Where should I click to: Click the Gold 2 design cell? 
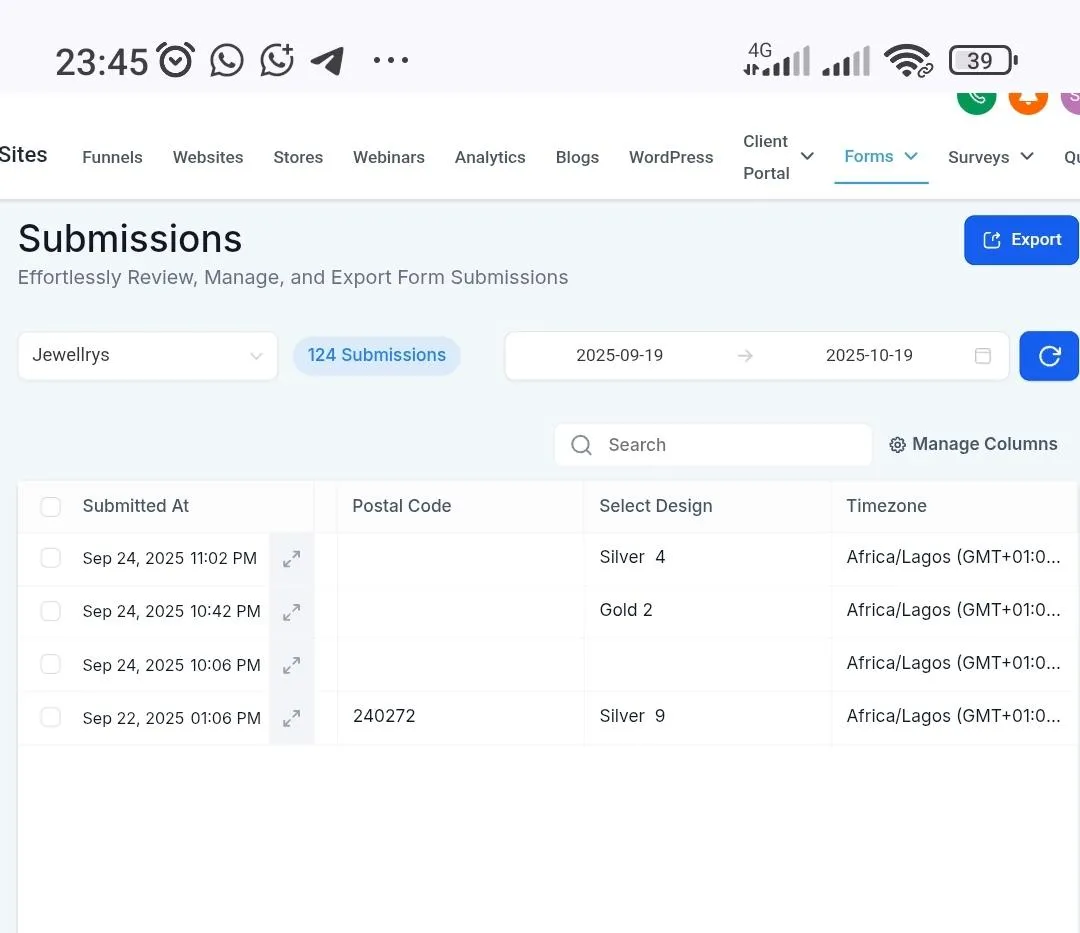(625, 610)
